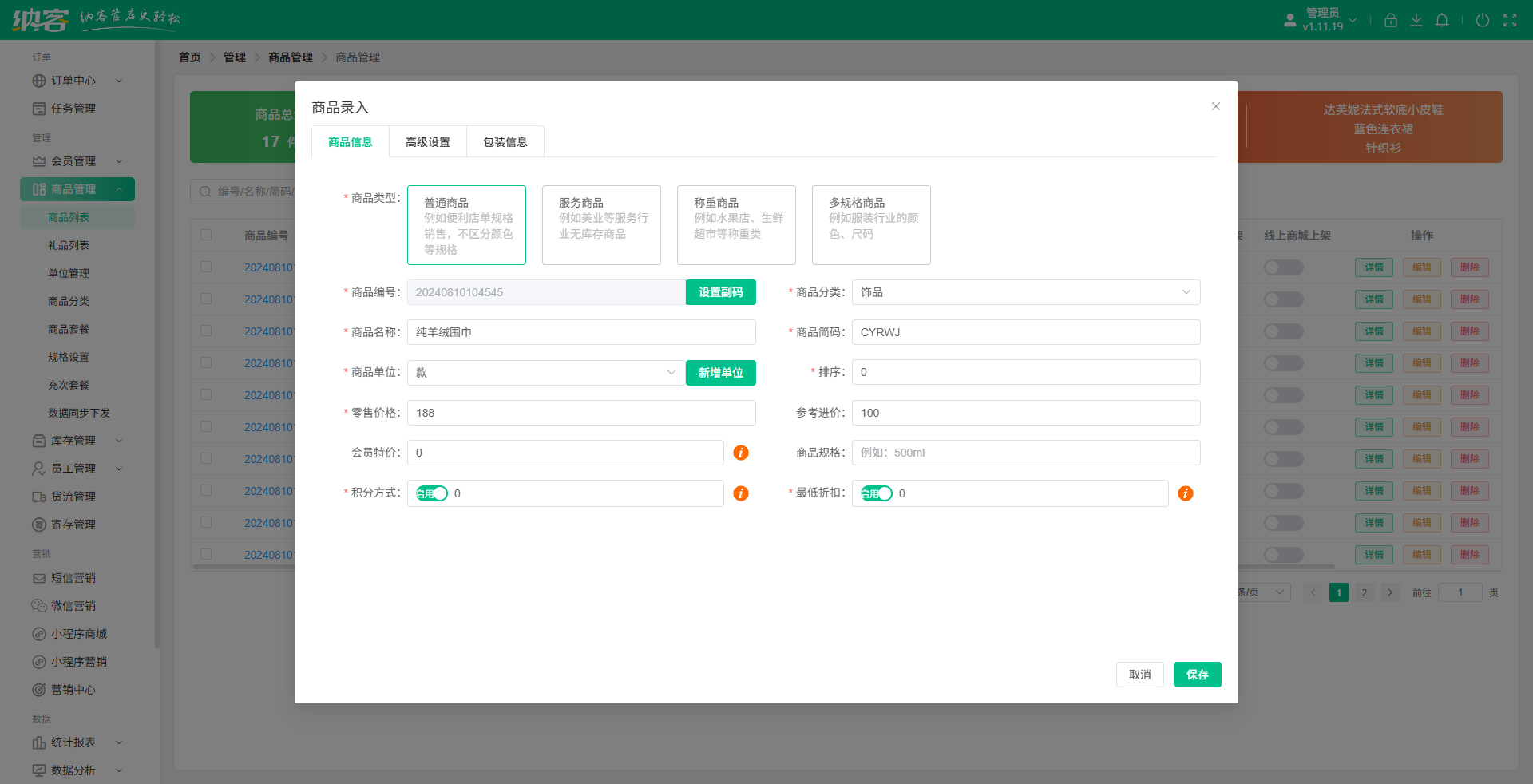Open 库存管理 from the sidebar
Image resolution: width=1533 pixels, height=784 pixels.
(x=39, y=441)
